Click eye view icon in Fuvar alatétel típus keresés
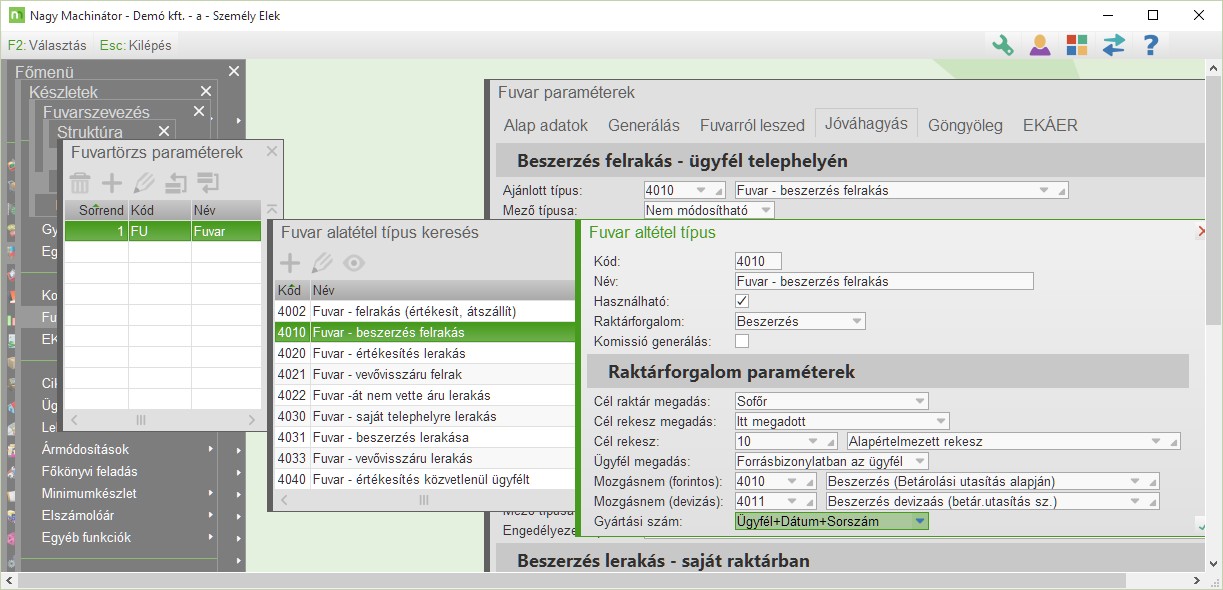This screenshot has height=590, width=1223. 352,263
